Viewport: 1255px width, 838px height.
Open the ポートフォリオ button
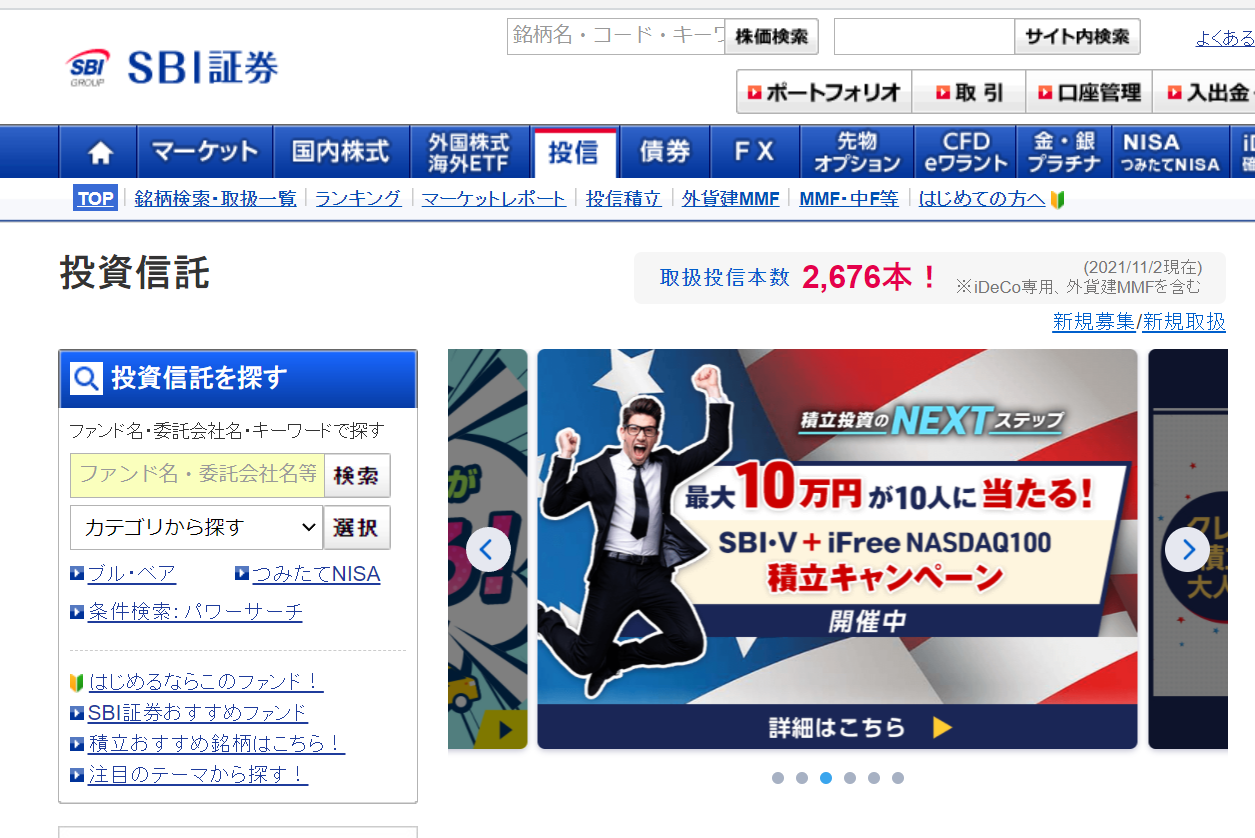point(824,92)
